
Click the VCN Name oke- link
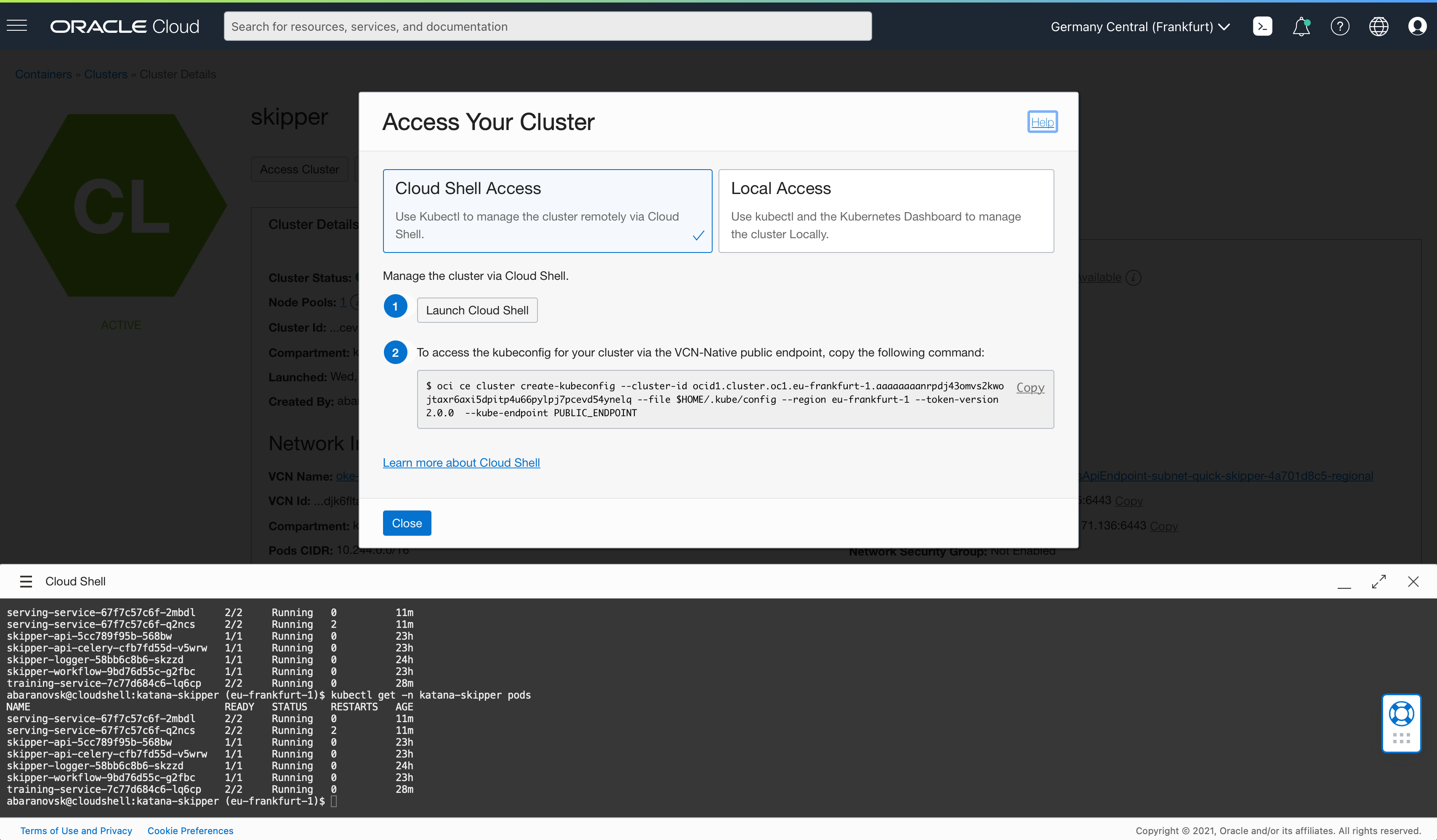click(x=347, y=476)
